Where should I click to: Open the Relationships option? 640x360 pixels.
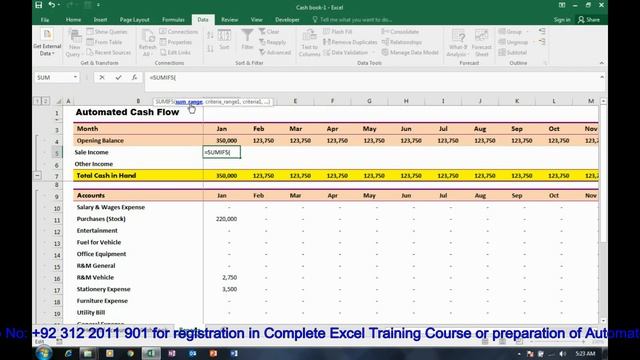pos(402,42)
